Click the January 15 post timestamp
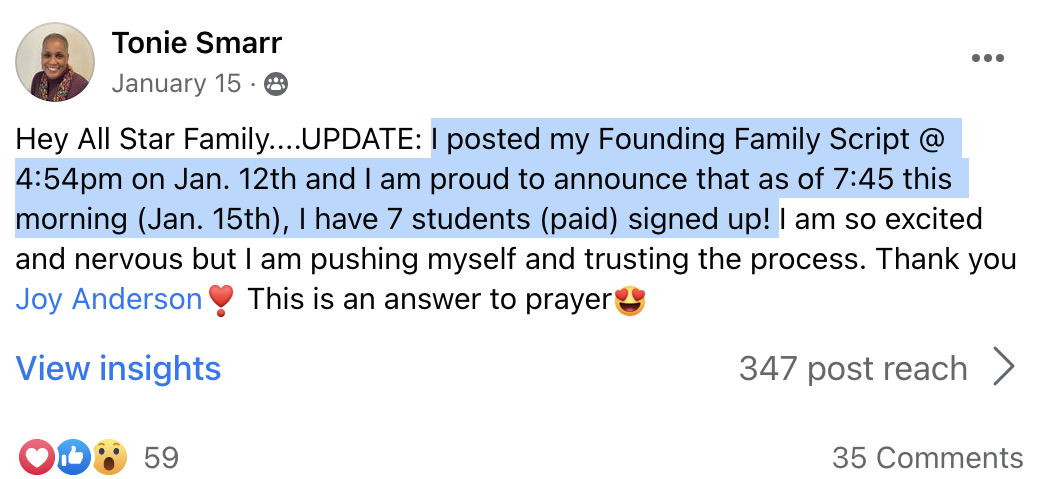This screenshot has height=479, width=1040. [176, 84]
